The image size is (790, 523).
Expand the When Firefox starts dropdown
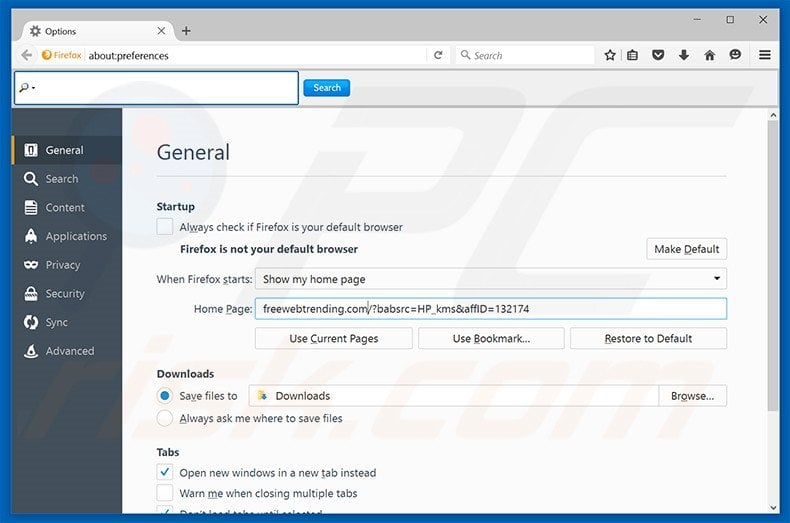pos(491,279)
